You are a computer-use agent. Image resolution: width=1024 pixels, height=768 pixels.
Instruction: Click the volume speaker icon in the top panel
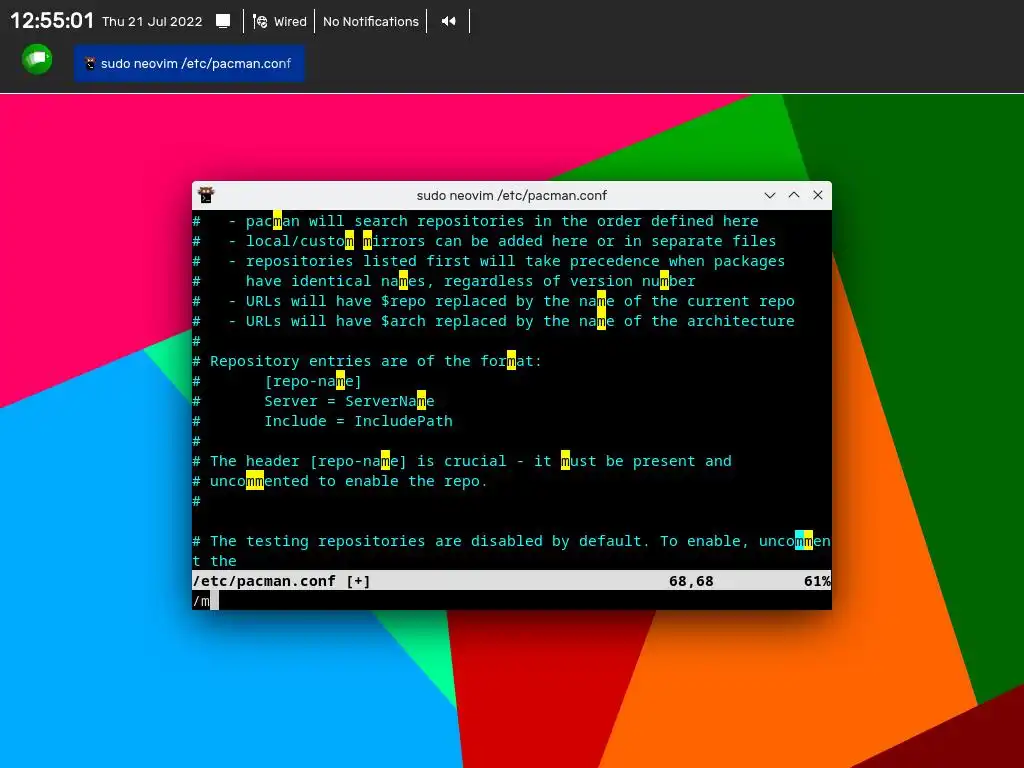pyautogui.click(x=448, y=22)
